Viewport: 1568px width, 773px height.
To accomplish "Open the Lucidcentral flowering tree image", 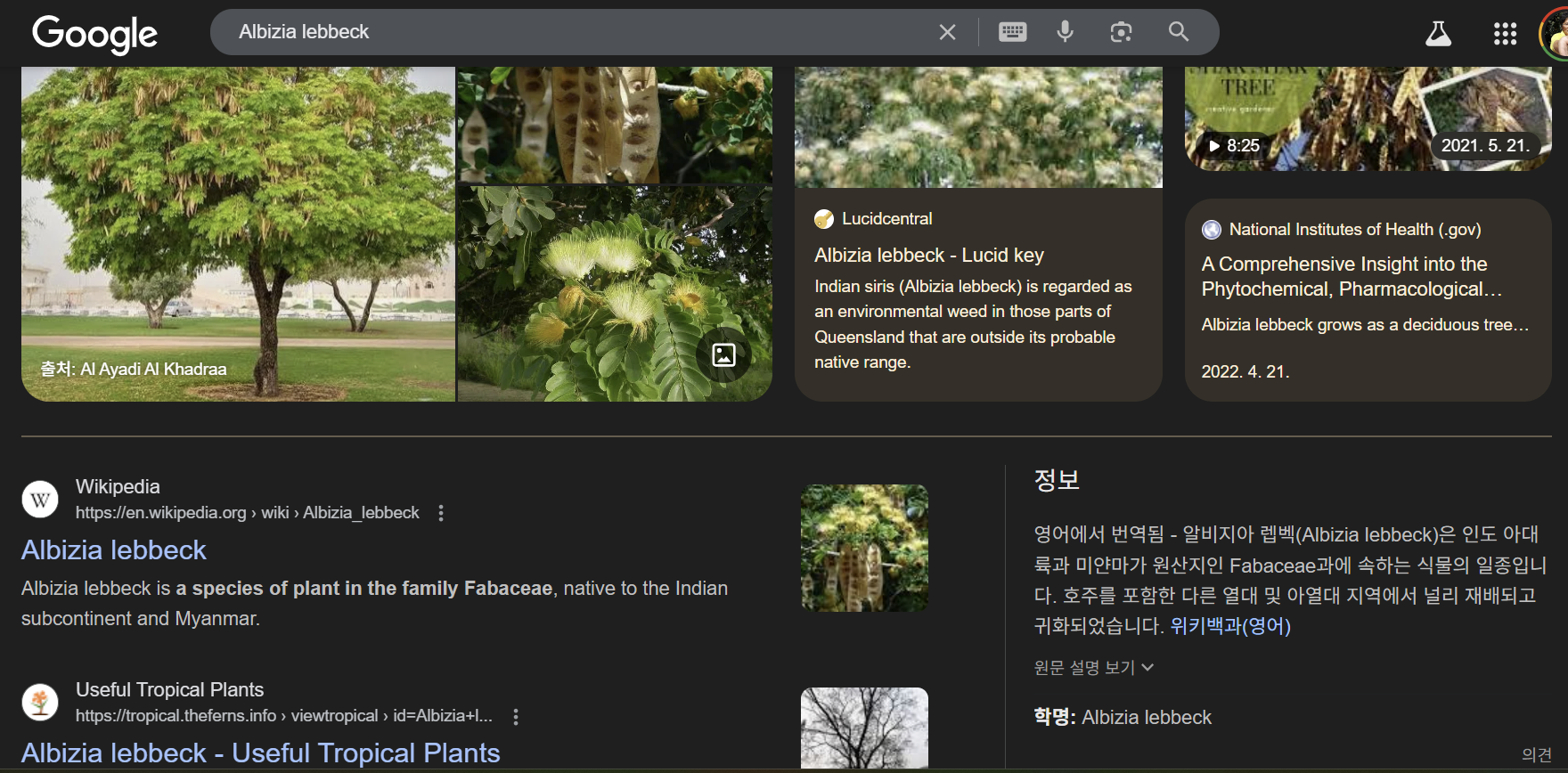I will [978, 127].
